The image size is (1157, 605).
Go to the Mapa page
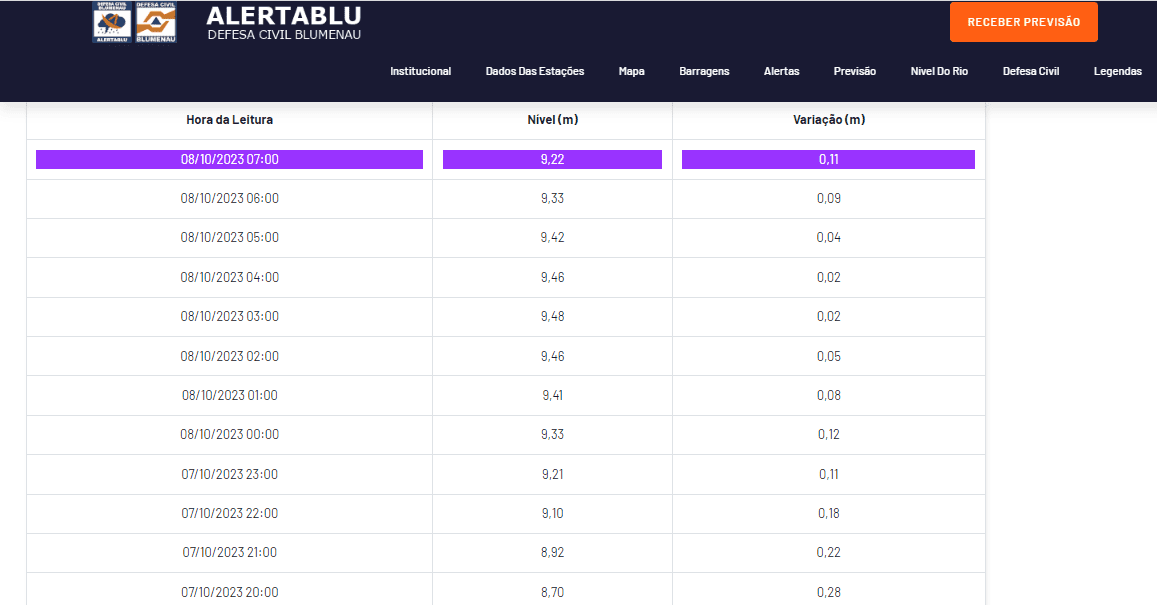pos(631,71)
